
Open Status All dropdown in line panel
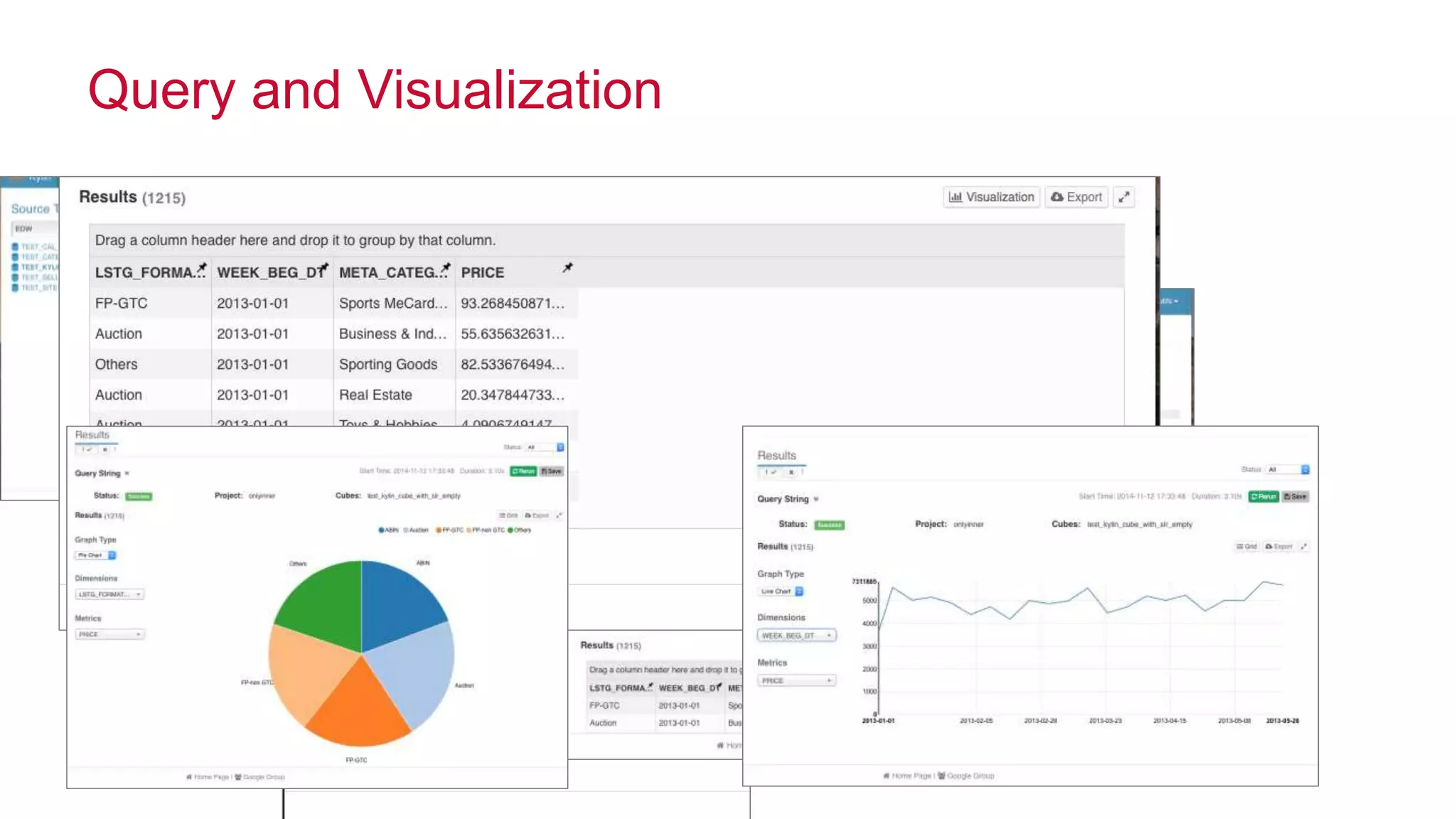[x=1289, y=469]
